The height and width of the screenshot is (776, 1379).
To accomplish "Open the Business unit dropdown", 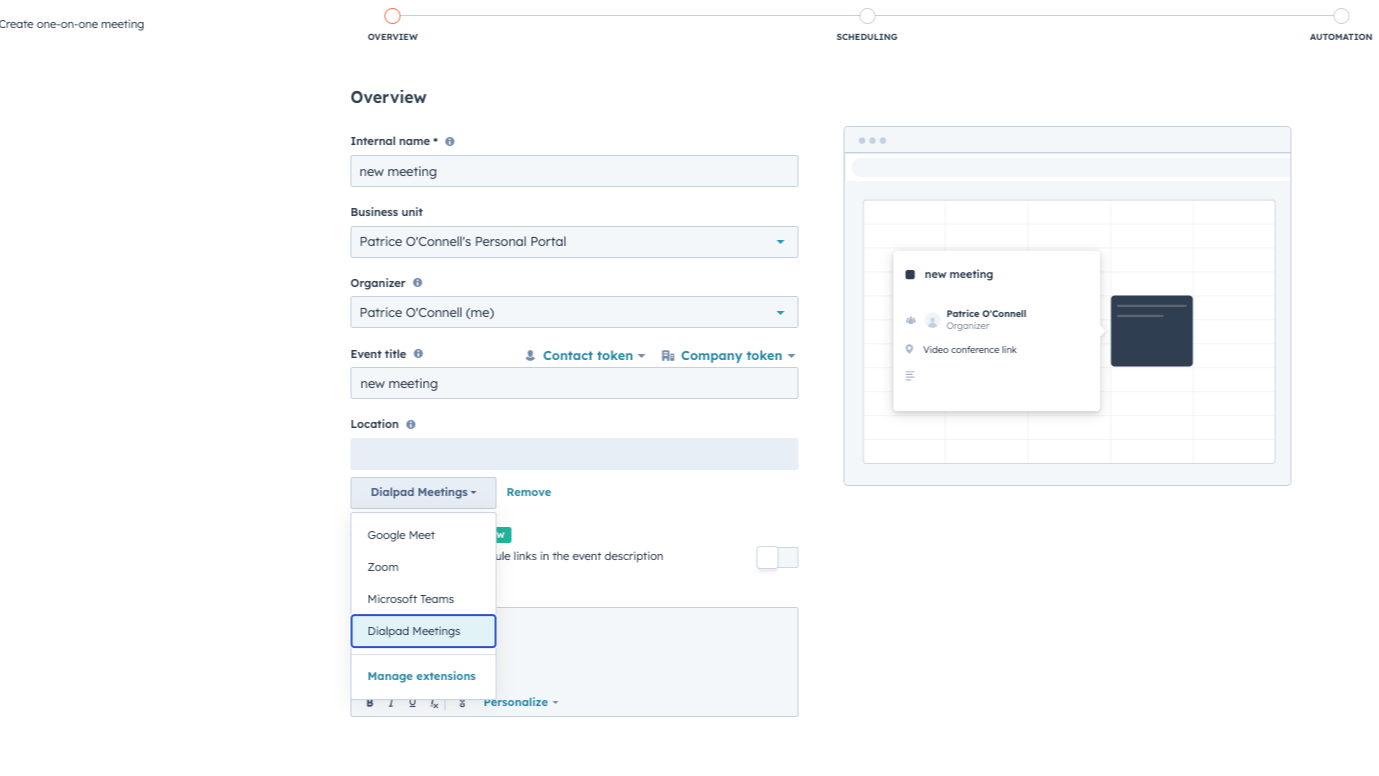I will [573, 241].
